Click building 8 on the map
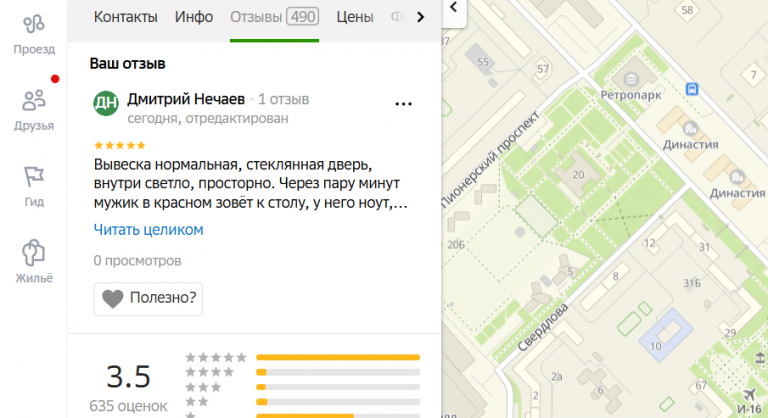 click(x=616, y=276)
